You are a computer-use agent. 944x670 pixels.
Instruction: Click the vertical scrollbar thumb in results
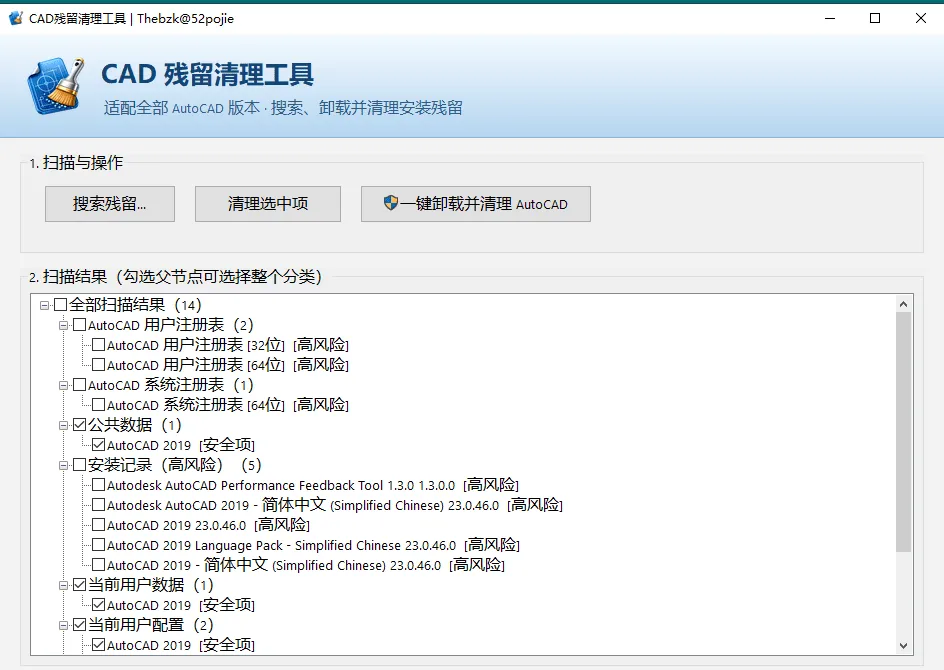(x=903, y=432)
